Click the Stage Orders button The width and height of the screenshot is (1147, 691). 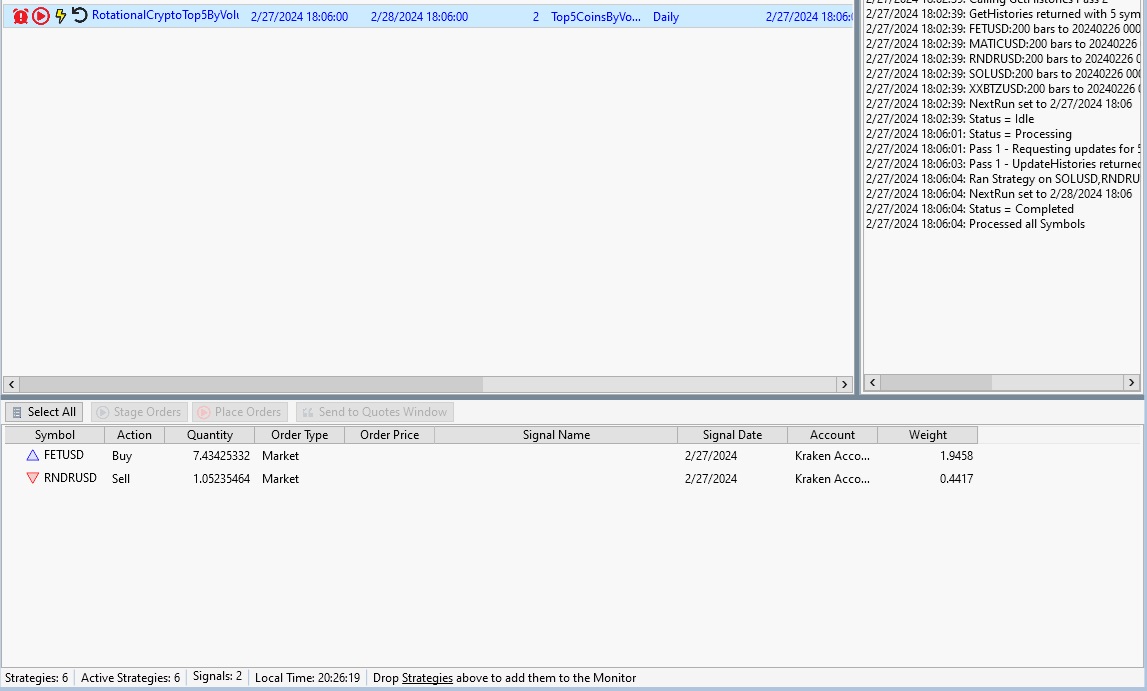139,412
